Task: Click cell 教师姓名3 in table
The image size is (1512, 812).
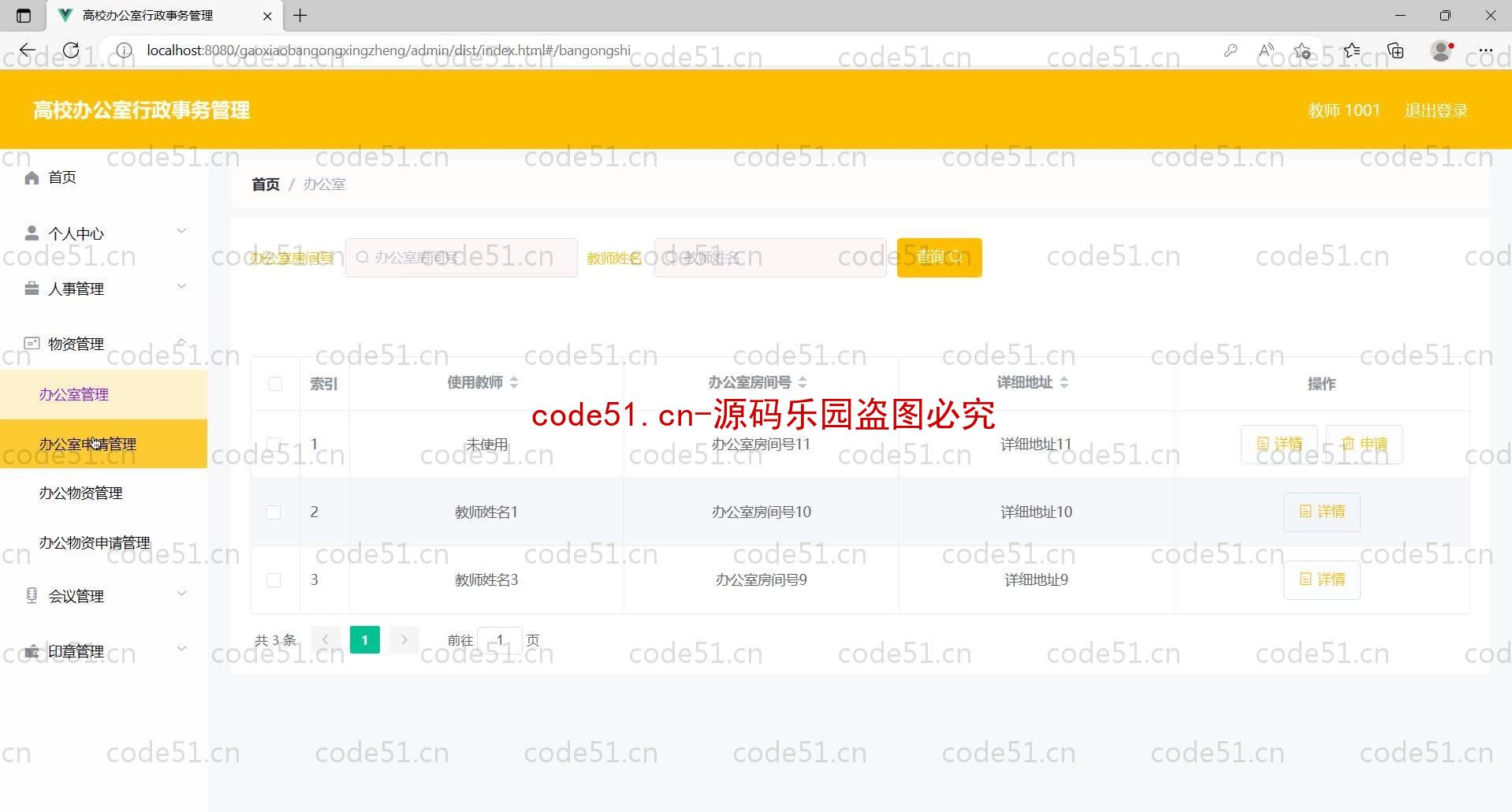Action: point(486,579)
